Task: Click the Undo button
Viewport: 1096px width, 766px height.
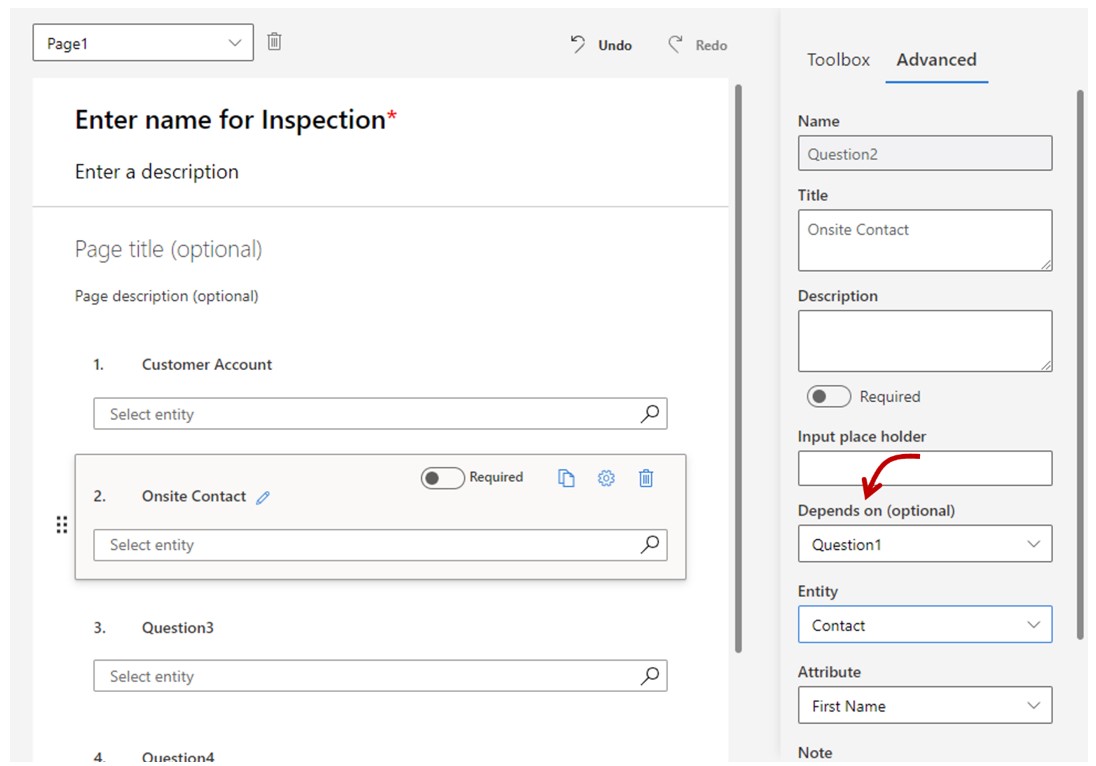Action: (600, 44)
